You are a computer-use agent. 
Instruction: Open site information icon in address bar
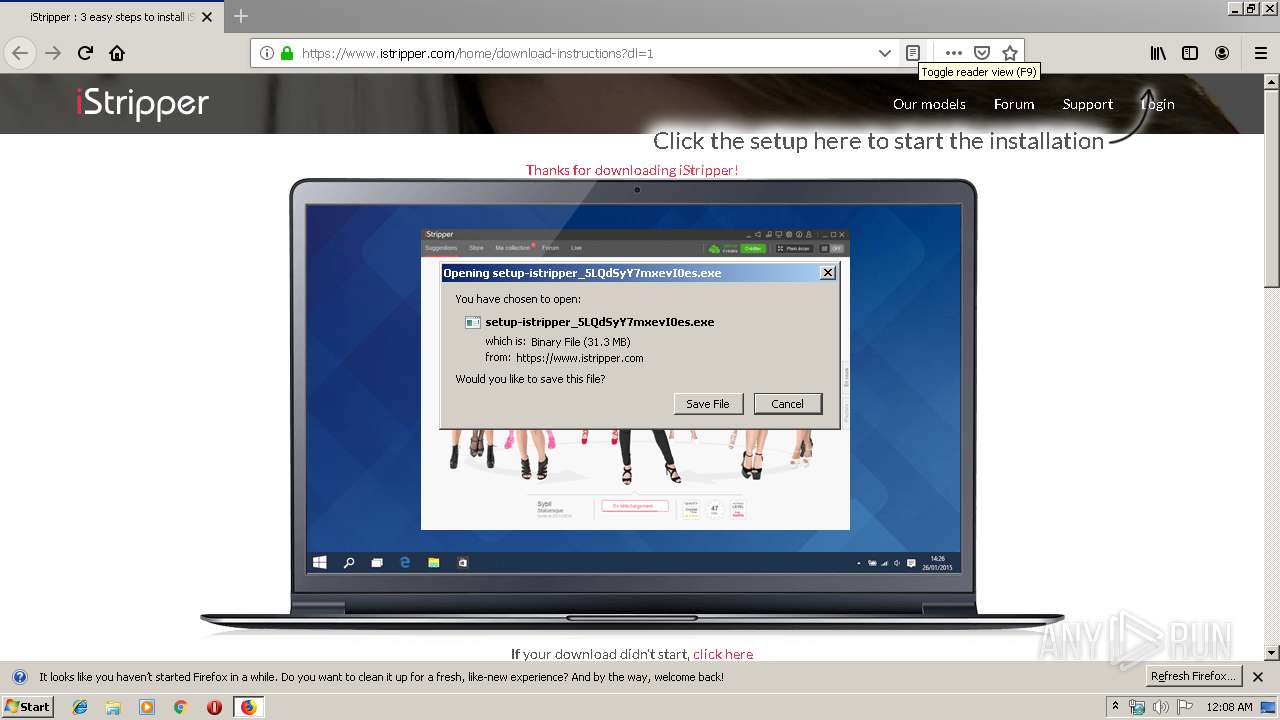tap(267, 53)
